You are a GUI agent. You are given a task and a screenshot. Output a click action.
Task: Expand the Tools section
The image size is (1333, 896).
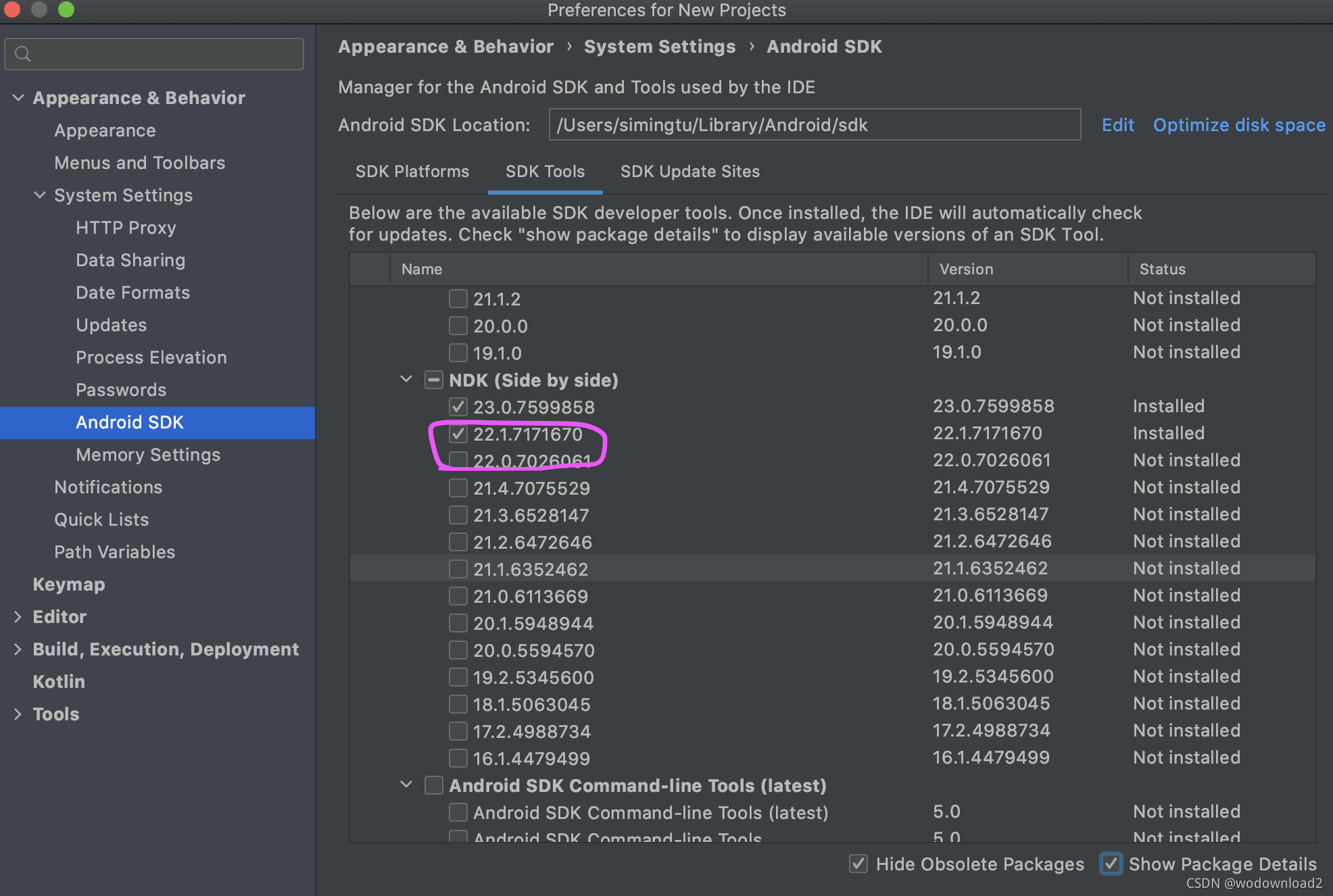pos(18,714)
